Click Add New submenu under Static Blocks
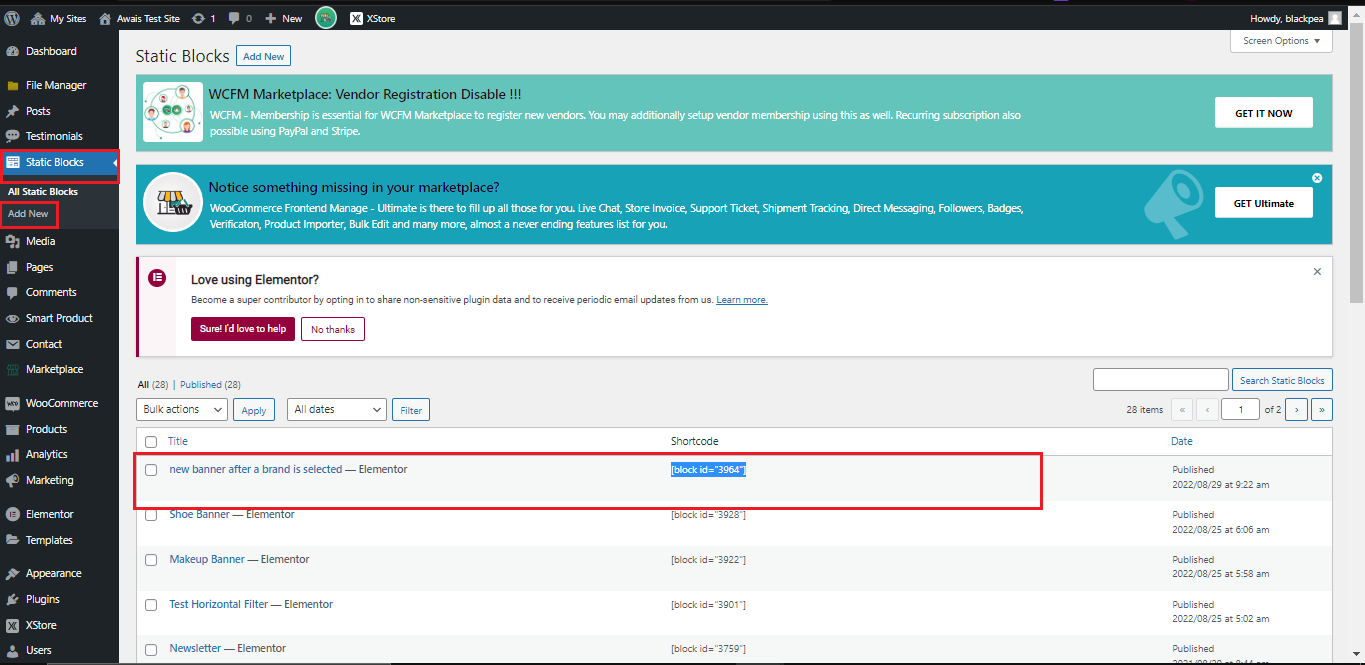 tap(28, 214)
